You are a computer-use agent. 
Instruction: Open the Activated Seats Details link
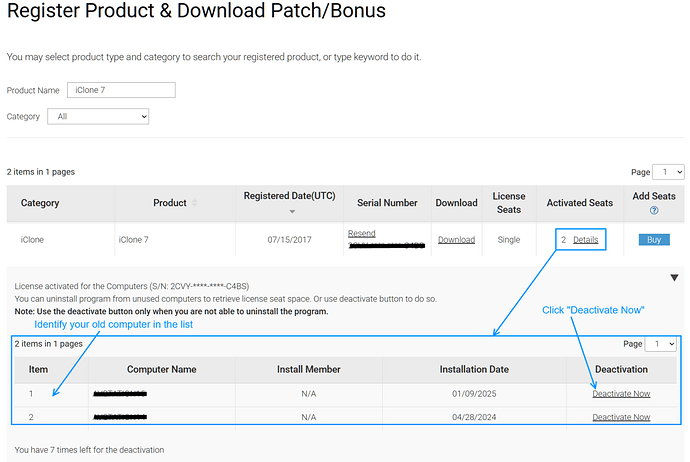(x=586, y=240)
